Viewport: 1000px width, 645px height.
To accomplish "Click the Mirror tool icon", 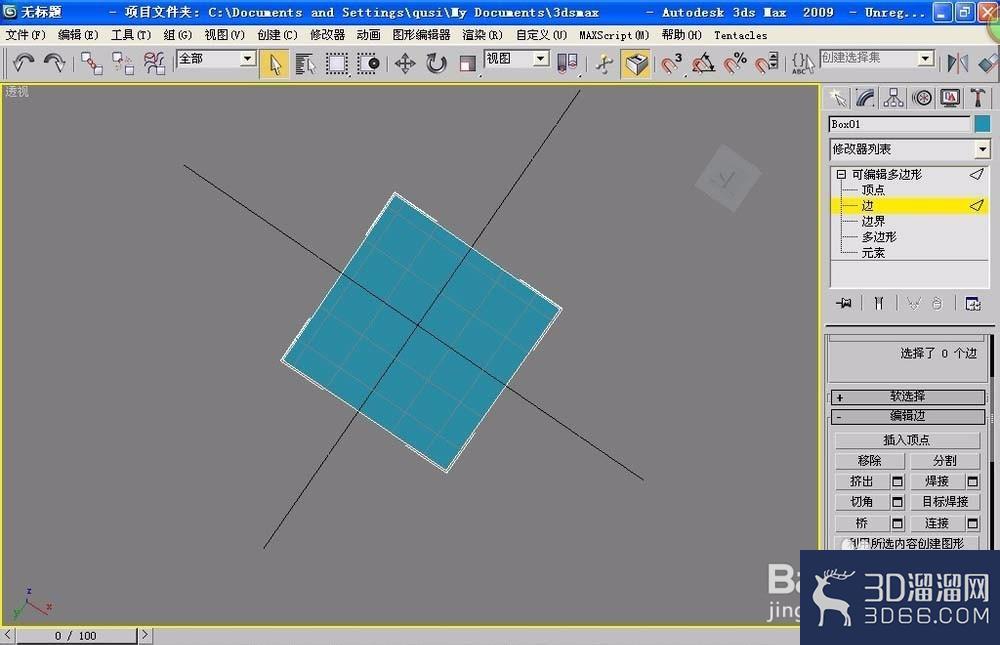I will pyautogui.click(x=957, y=63).
